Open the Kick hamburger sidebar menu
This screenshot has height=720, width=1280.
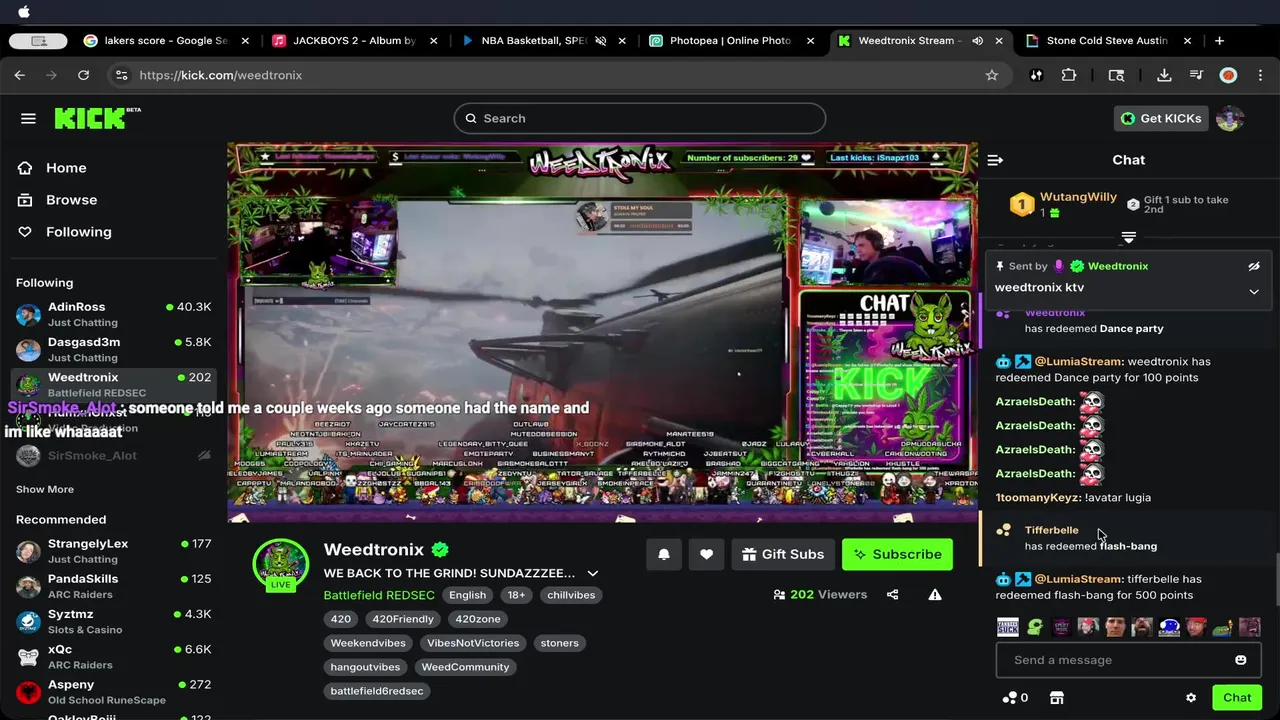pyautogui.click(x=28, y=118)
